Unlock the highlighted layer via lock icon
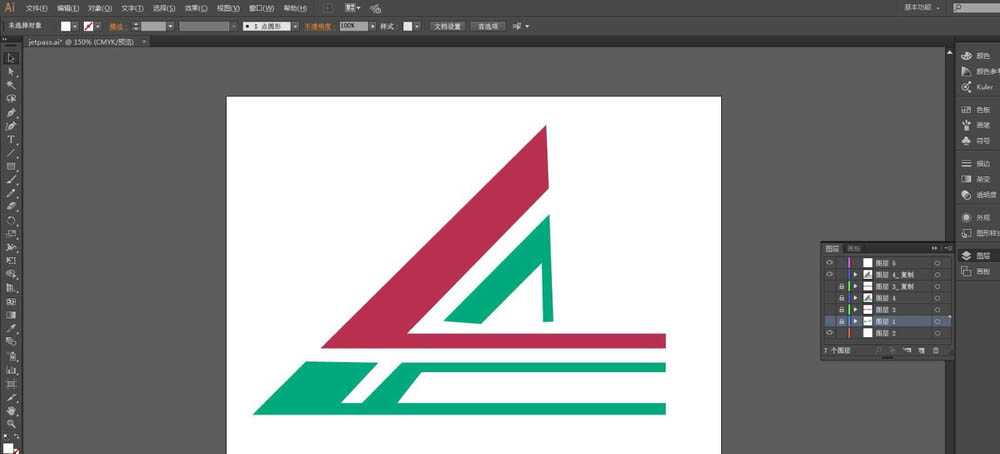 click(x=841, y=321)
